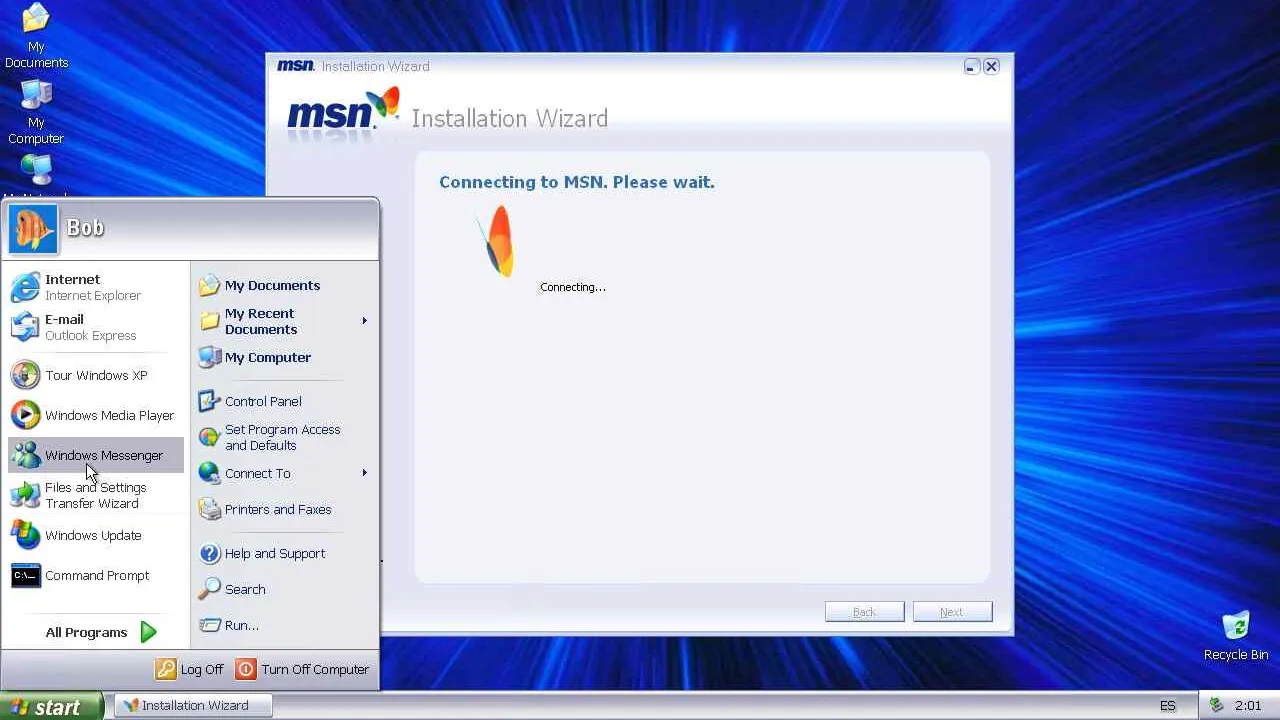Expand the Connect To submenu arrow

click(364, 473)
